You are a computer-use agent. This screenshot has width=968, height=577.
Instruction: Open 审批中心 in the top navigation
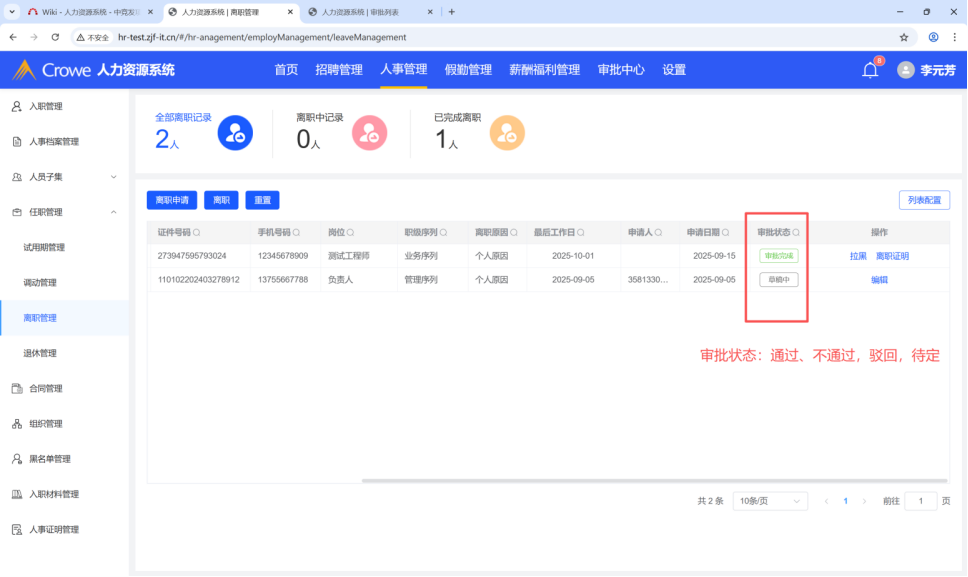point(621,70)
